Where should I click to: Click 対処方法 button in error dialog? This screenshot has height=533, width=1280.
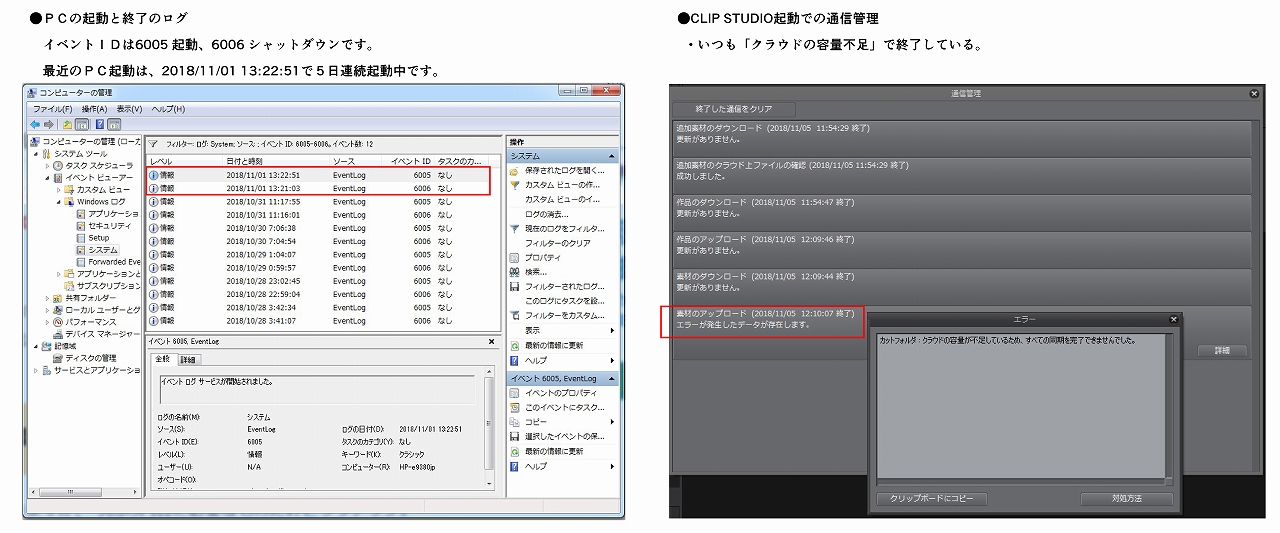click(1126, 498)
